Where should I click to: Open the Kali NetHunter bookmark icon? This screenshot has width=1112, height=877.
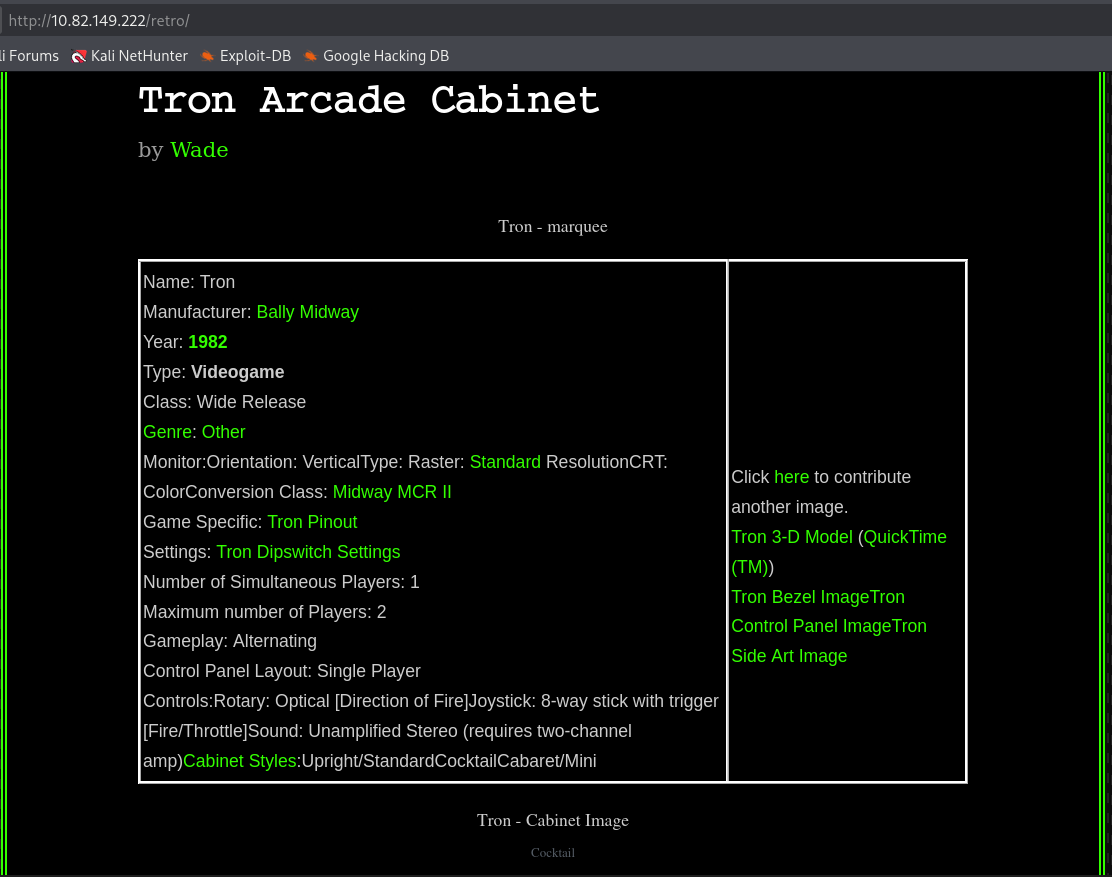click(x=79, y=56)
